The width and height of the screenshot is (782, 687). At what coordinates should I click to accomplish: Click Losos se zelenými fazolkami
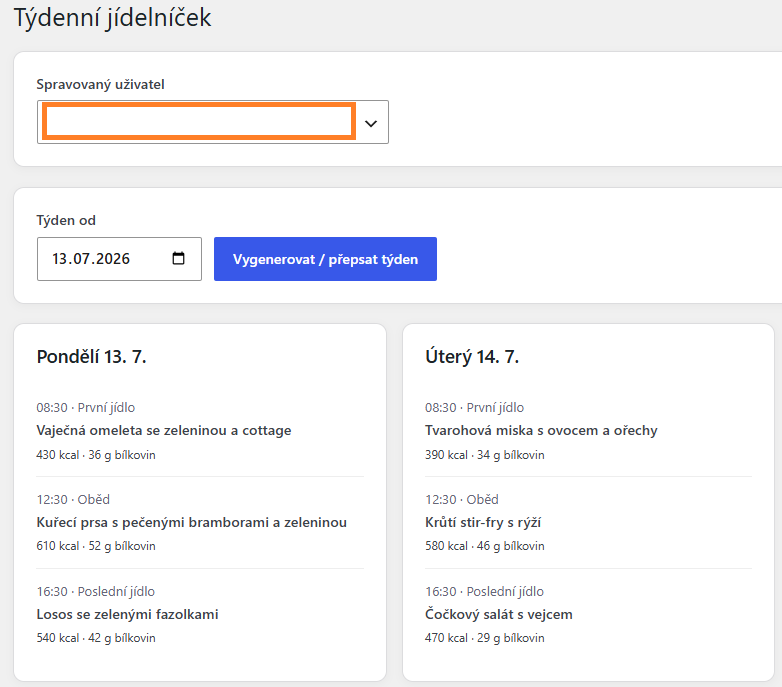click(127, 614)
